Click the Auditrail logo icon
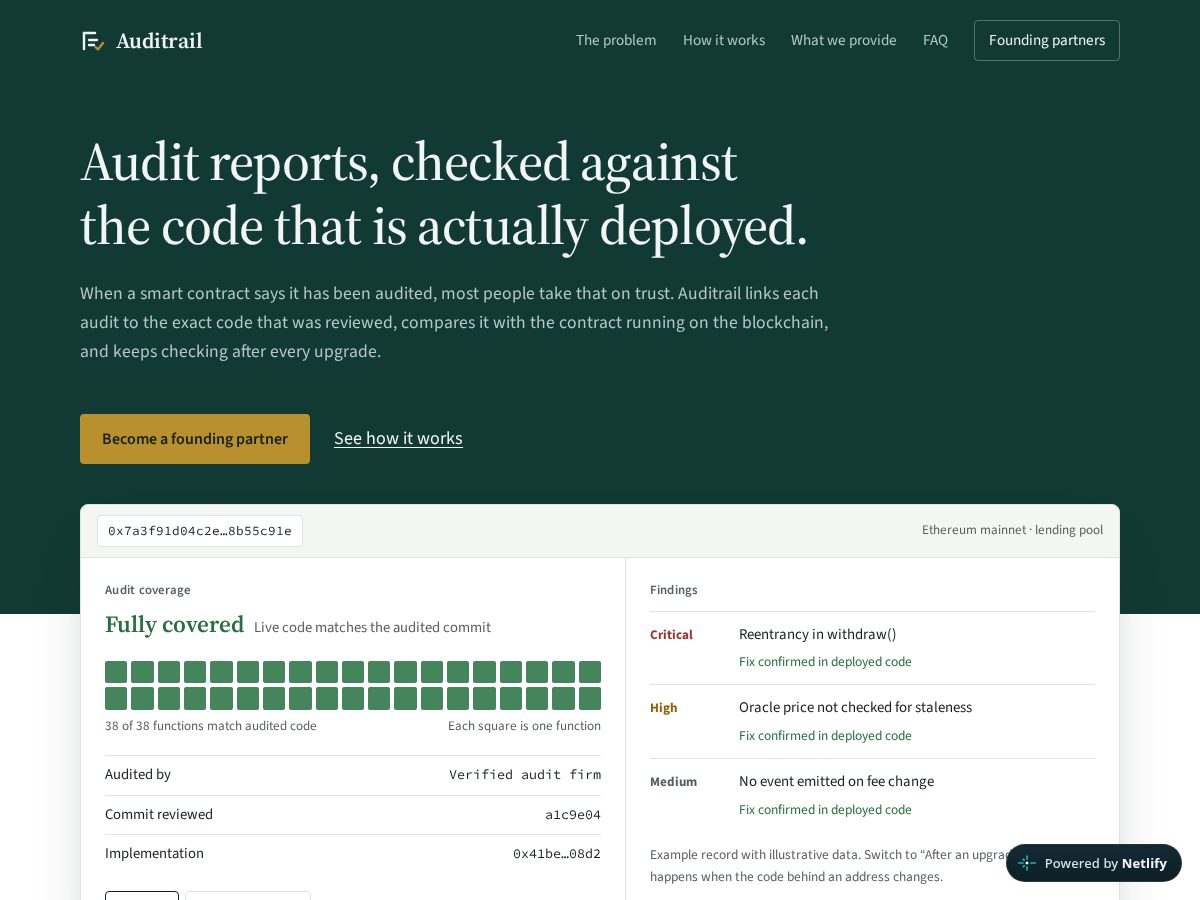This screenshot has height=900, width=1200. click(93, 41)
